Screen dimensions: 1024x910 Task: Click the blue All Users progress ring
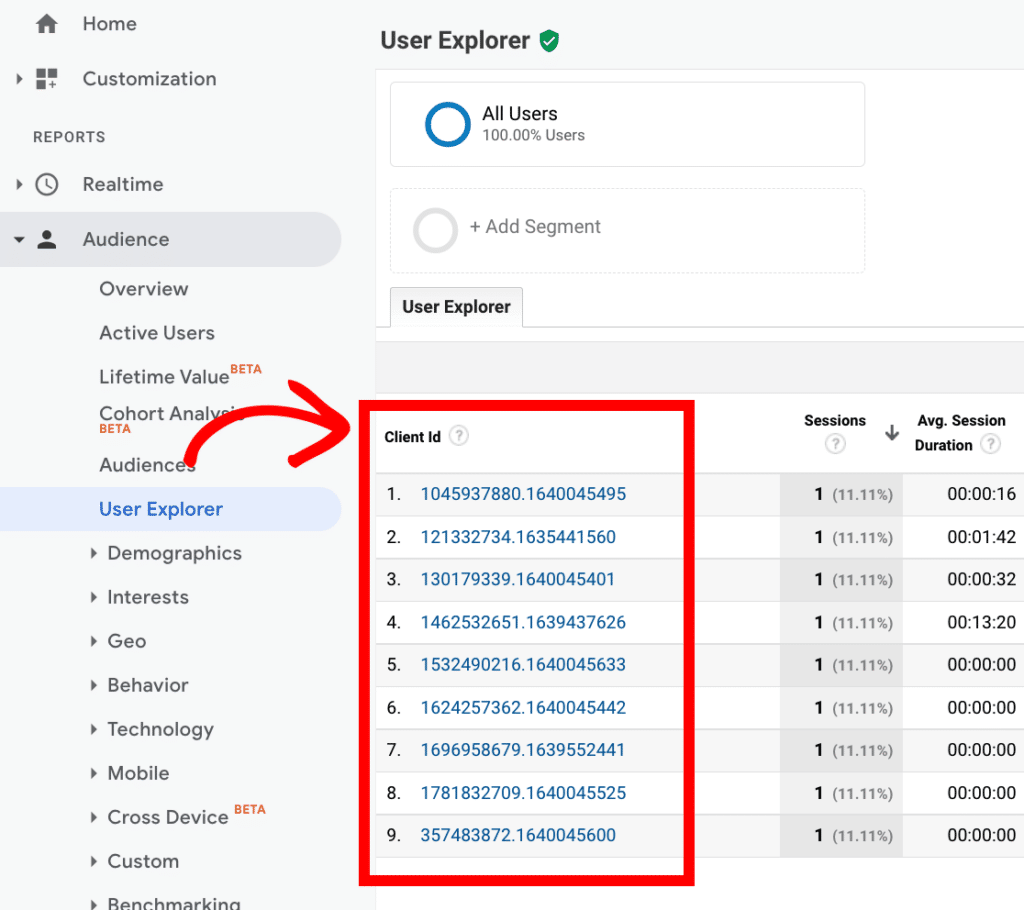tap(447, 124)
